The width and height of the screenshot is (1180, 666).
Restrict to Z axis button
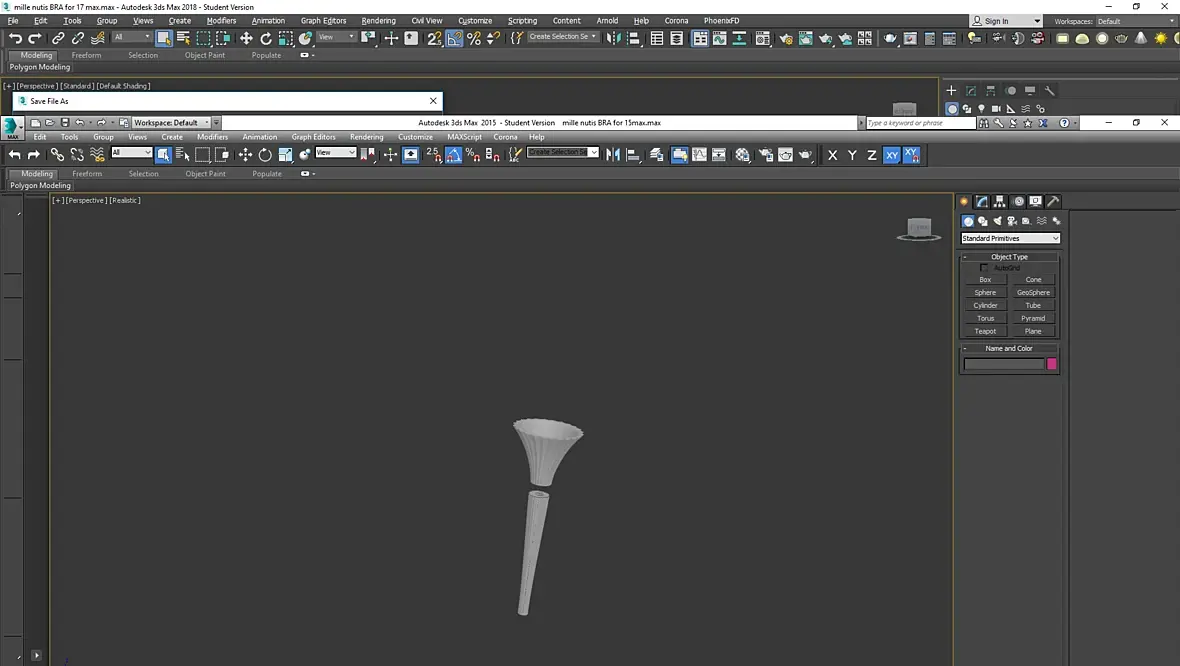pyautogui.click(x=871, y=155)
